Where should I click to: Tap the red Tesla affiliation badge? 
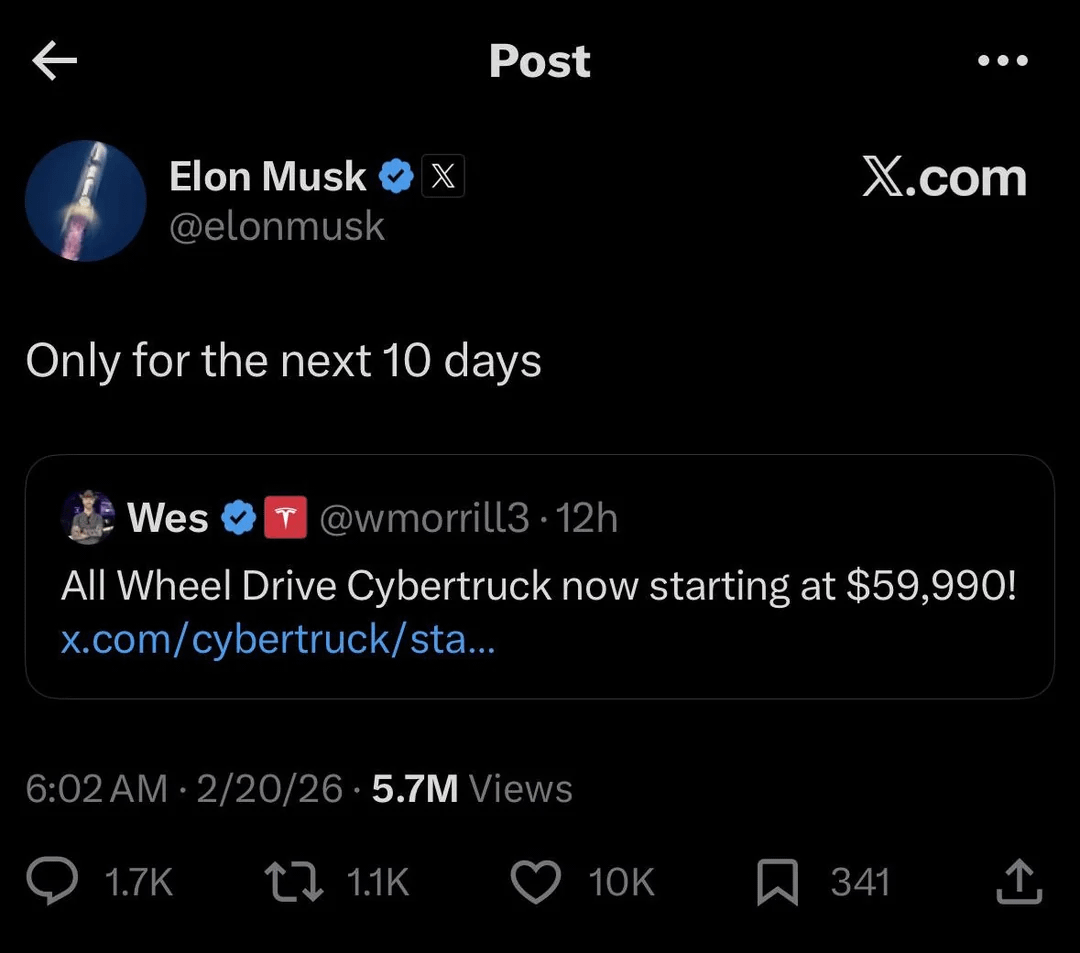285,519
